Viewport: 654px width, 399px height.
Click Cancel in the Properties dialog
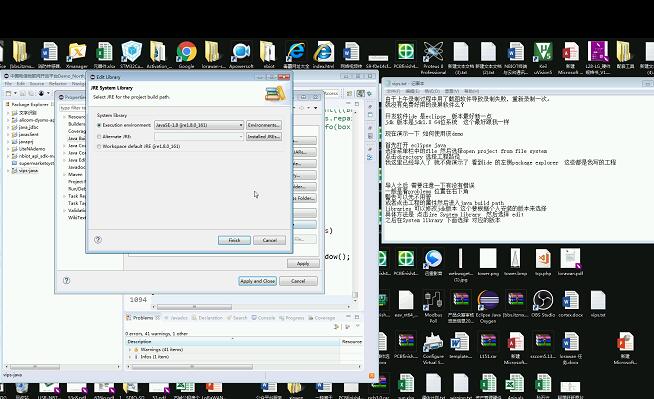(x=298, y=281)
